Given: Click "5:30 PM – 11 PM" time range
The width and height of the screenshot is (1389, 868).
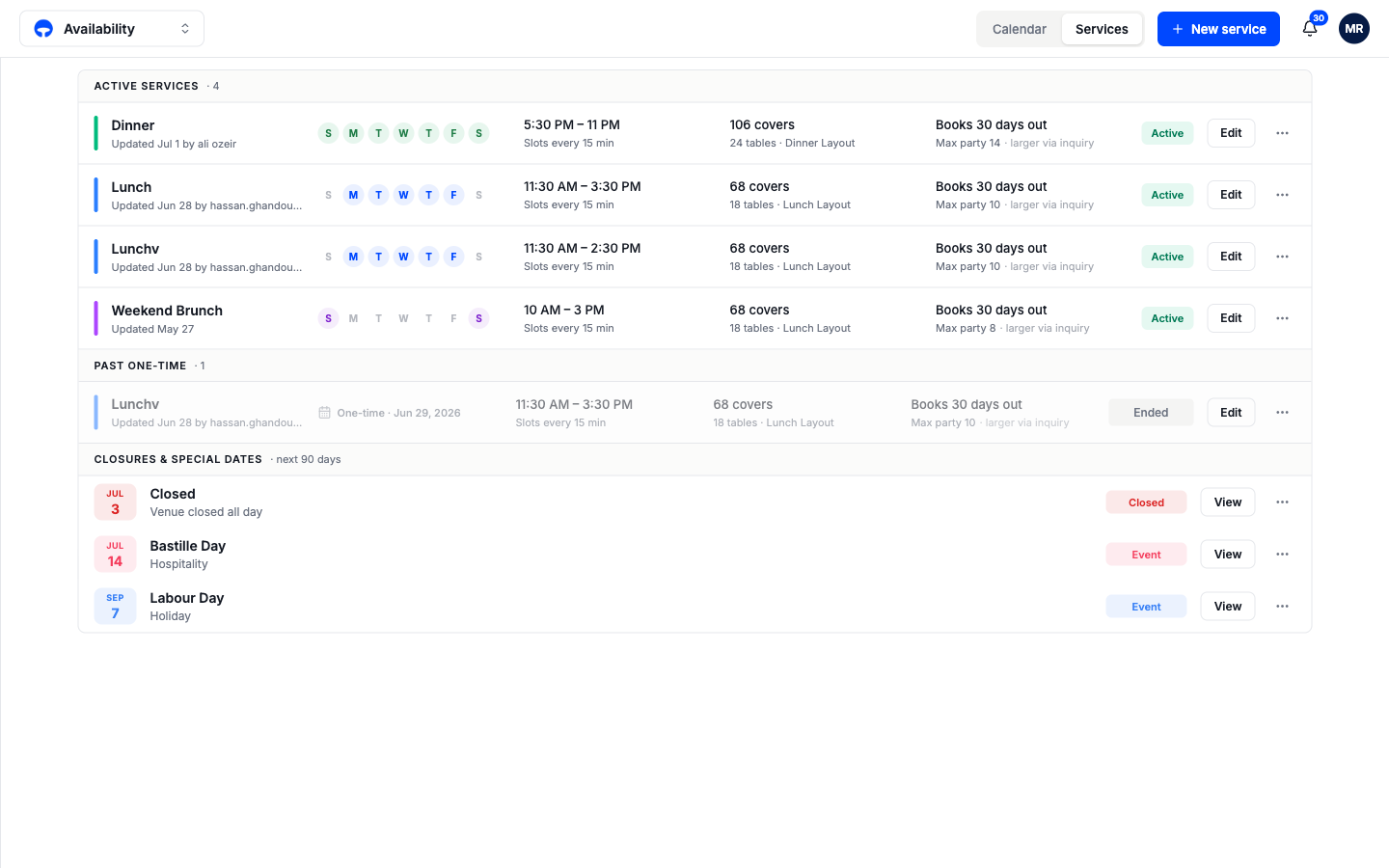Looking at the screenshot, I should coord(572,124).
